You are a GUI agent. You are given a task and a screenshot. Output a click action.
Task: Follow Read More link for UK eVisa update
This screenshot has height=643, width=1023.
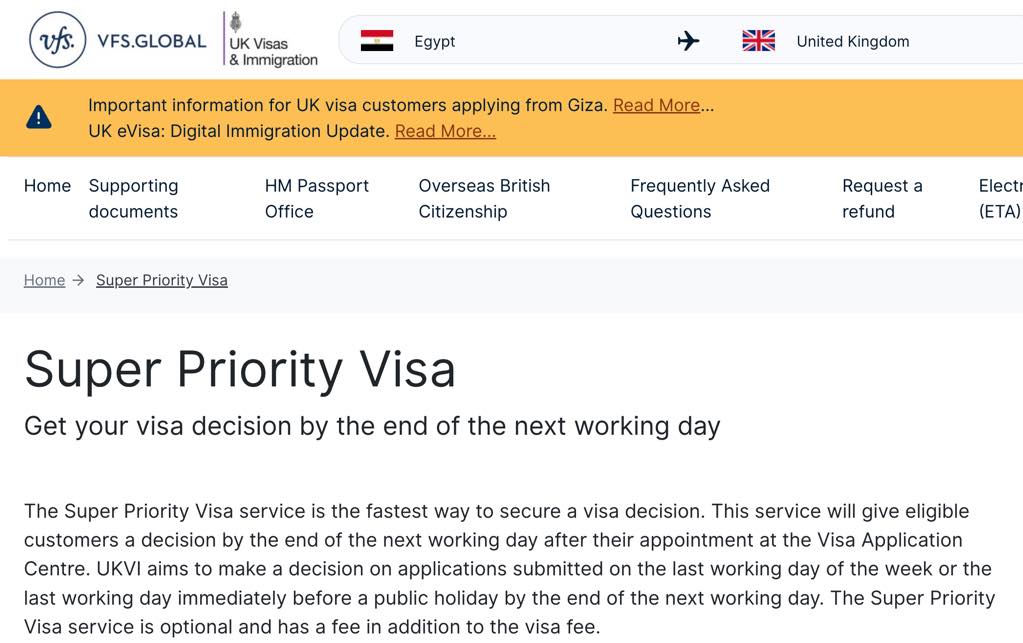point(445,131)
